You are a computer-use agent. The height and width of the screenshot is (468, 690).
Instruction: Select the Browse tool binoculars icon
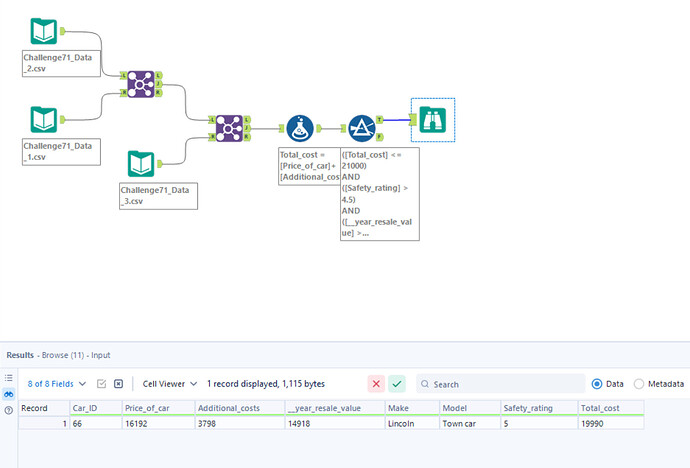433,120
